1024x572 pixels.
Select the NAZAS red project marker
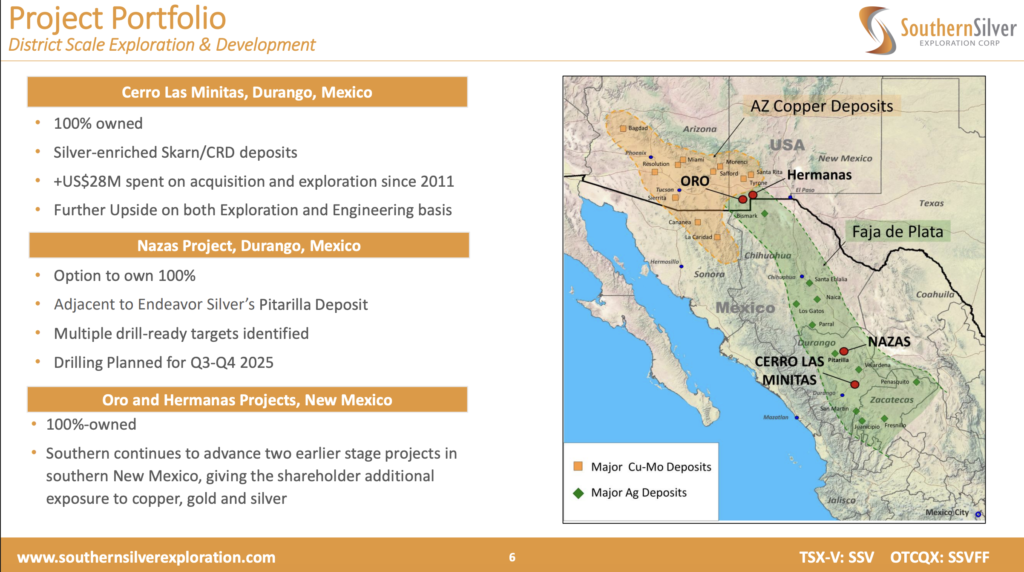[844, 351]
